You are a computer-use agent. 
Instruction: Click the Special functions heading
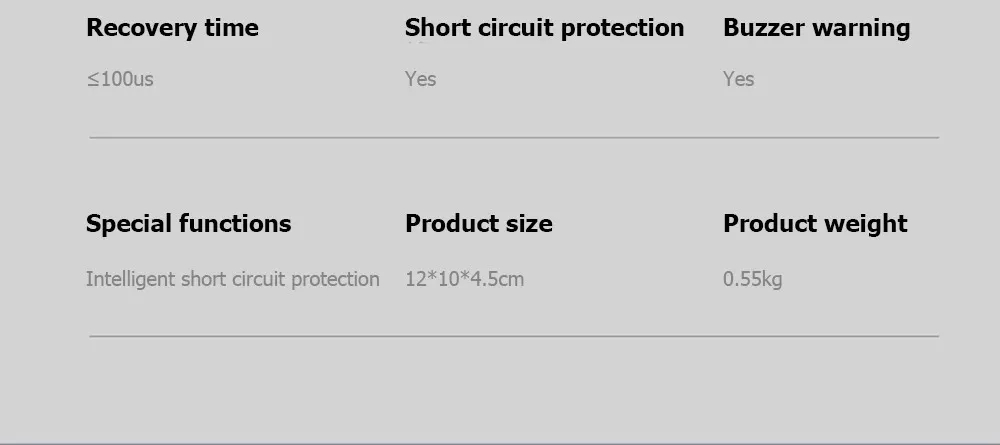pos(188,224)
